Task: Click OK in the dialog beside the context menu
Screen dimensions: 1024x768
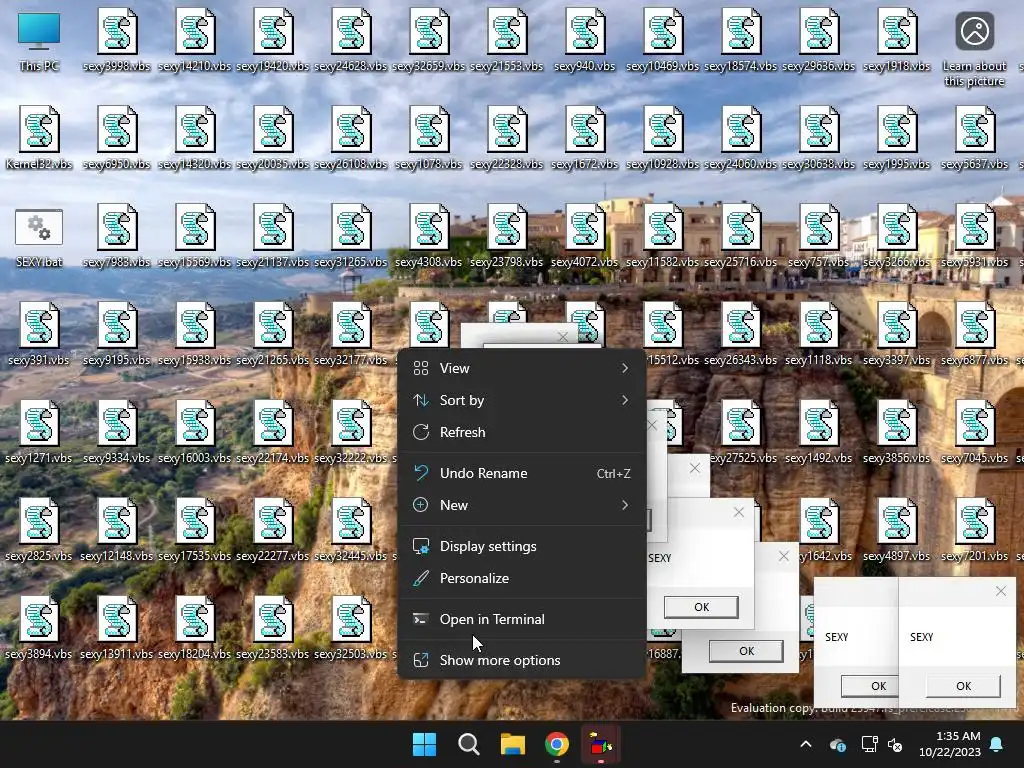Action: pyautogui.click(x=701, y=607)
